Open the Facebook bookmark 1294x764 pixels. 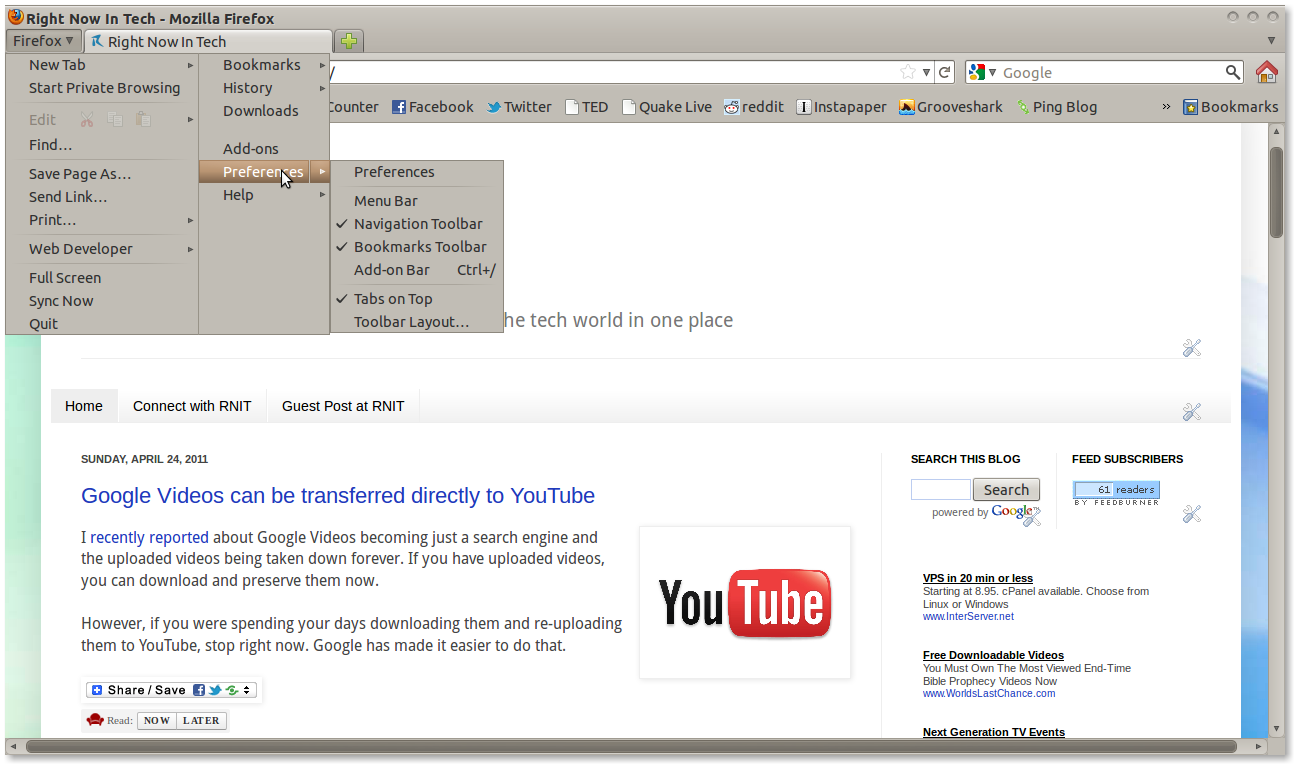point(432,107)
